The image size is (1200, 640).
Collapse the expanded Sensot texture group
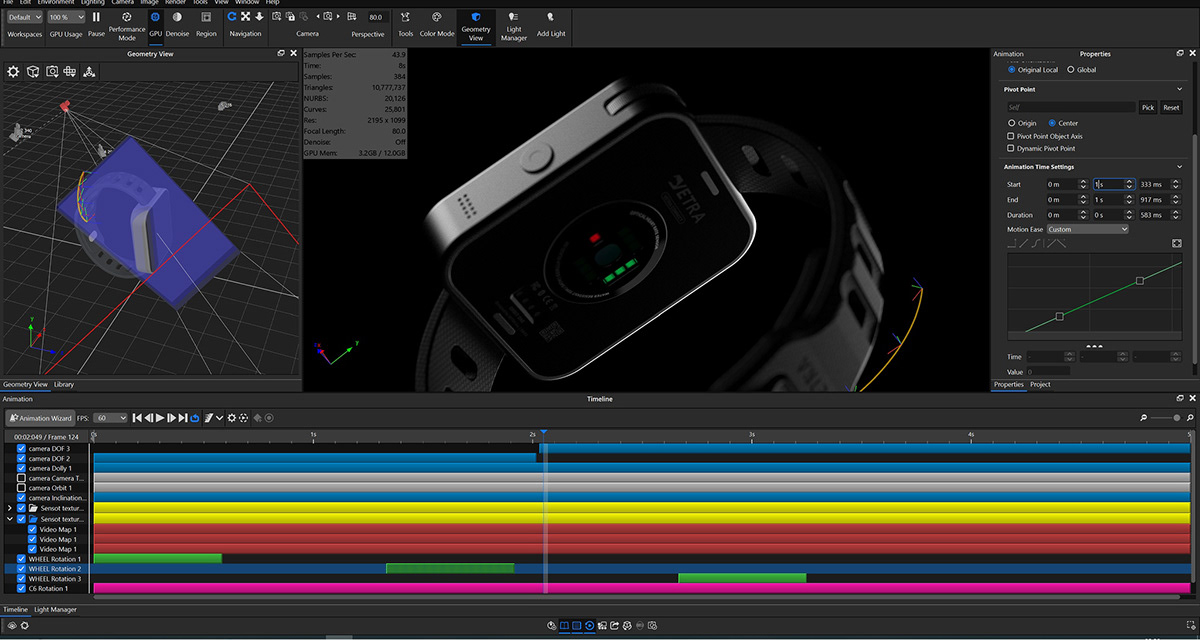pos(10,519)
